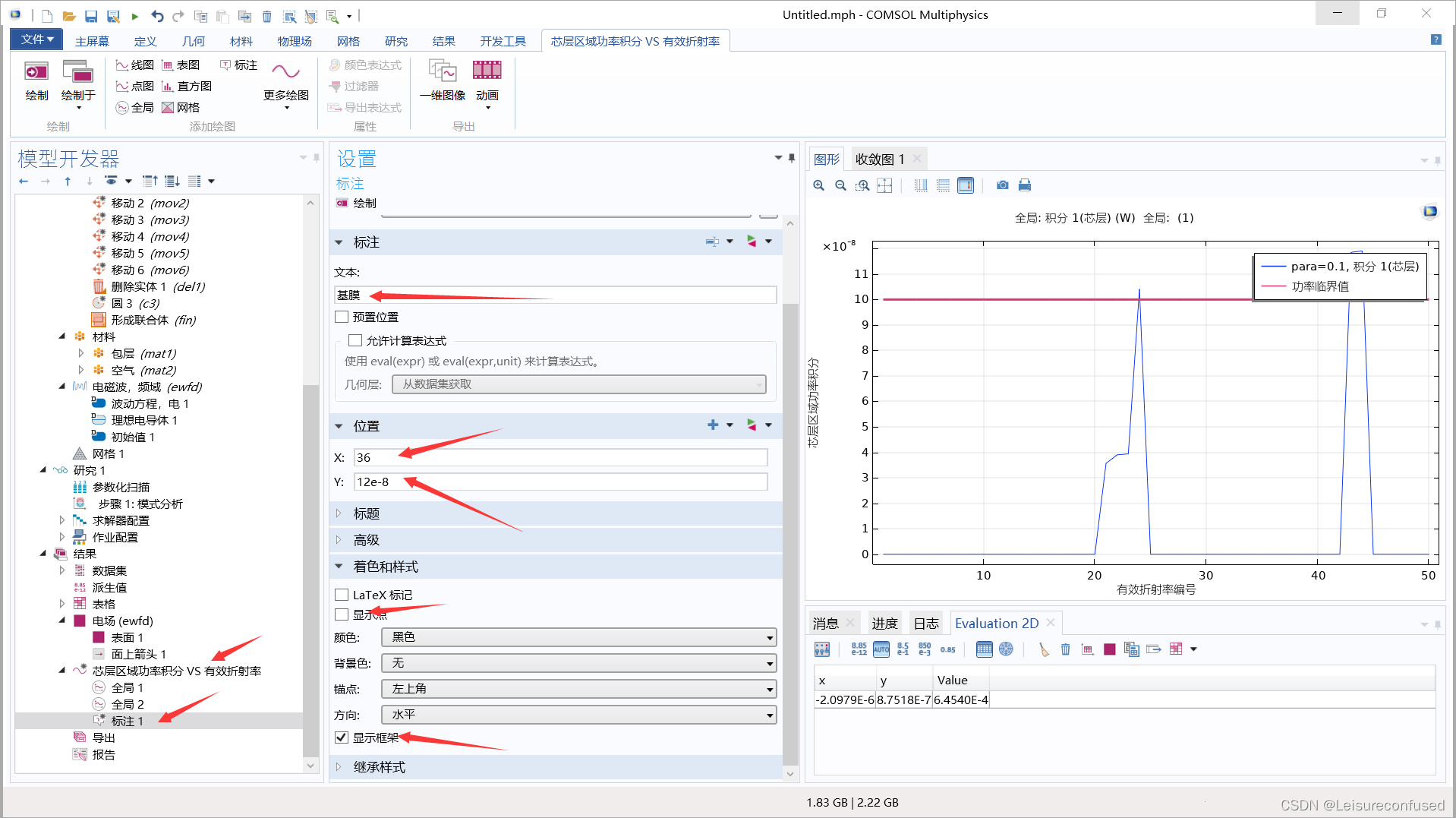Screen dimensions: 1456x818
Task: Select 参数化扫描 node in model tree
Action: point(120,487)
